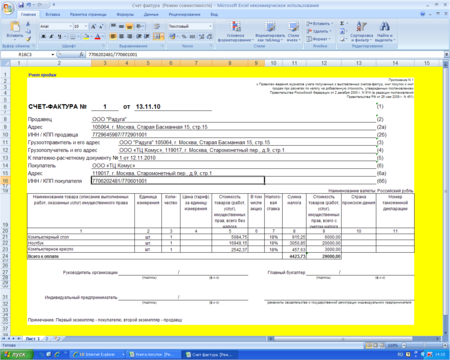Apply percent style
This screenshot has width=450, height=360.
pos(184,36)
